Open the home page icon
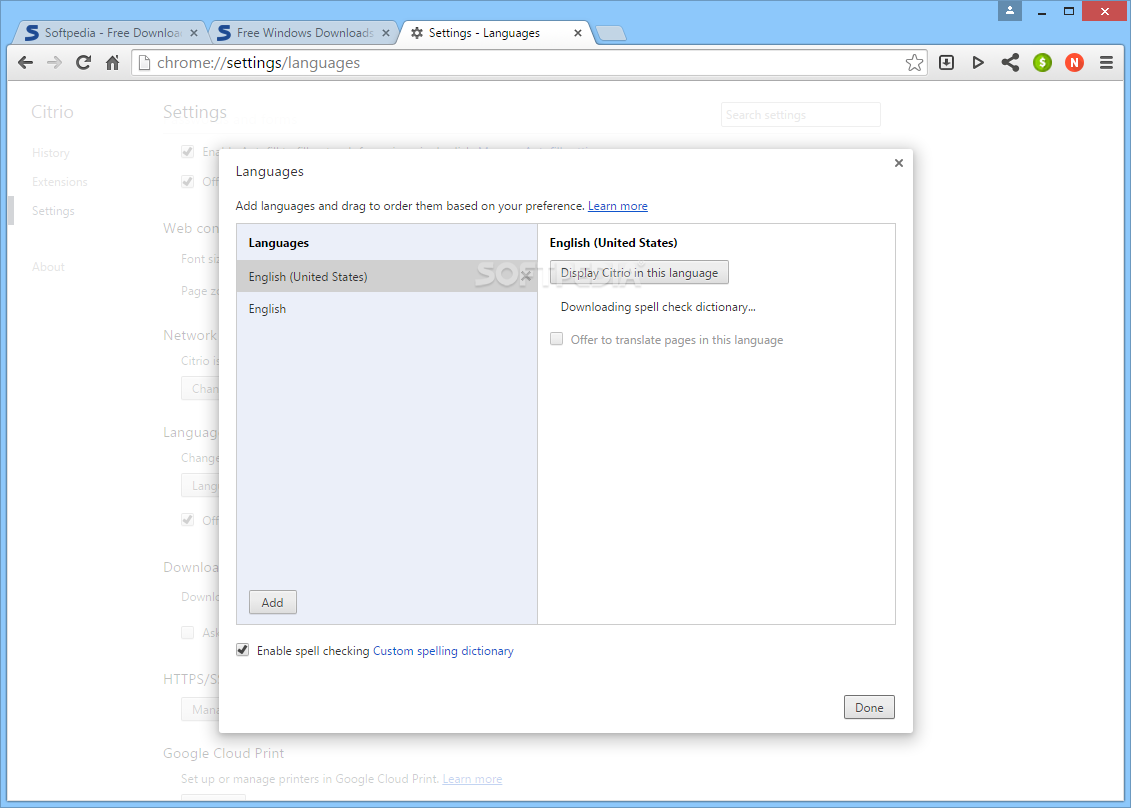Image resolution: width=1131 pixels, height=808 pixels. tap(113, 63)
